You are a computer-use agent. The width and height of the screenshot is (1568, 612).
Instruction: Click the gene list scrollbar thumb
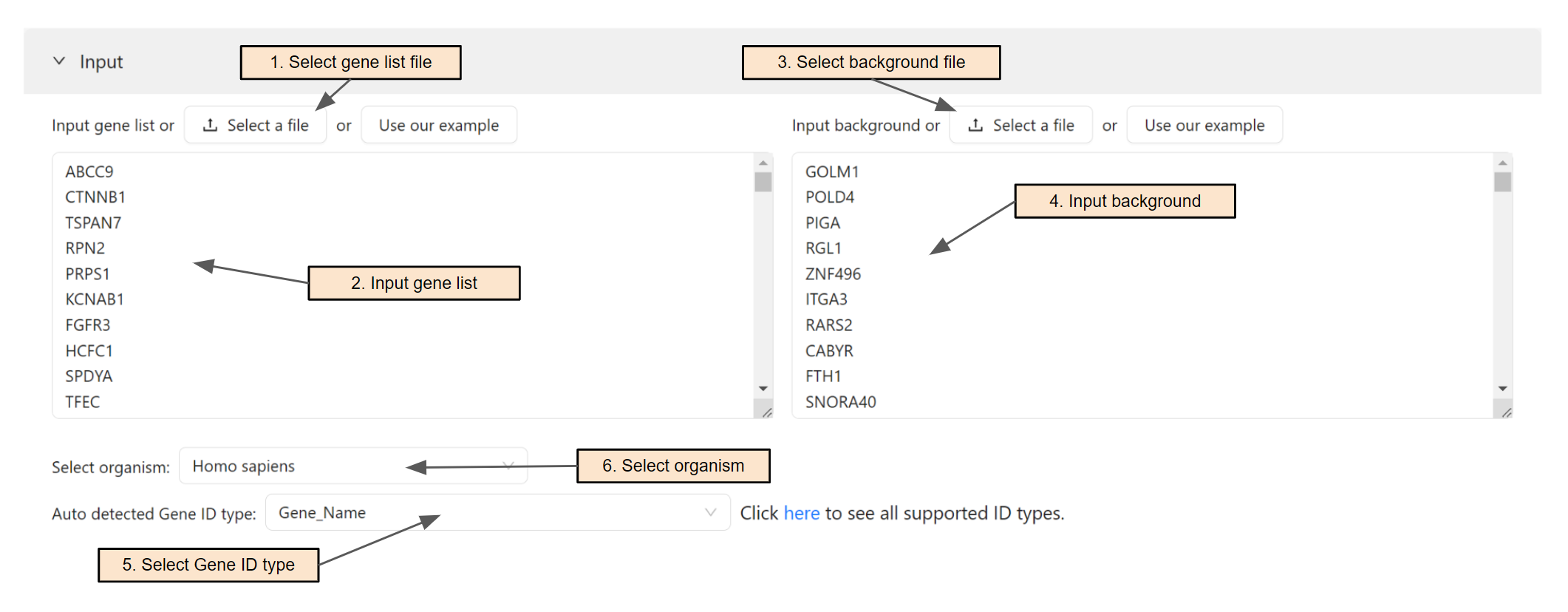tap(763, 182)
